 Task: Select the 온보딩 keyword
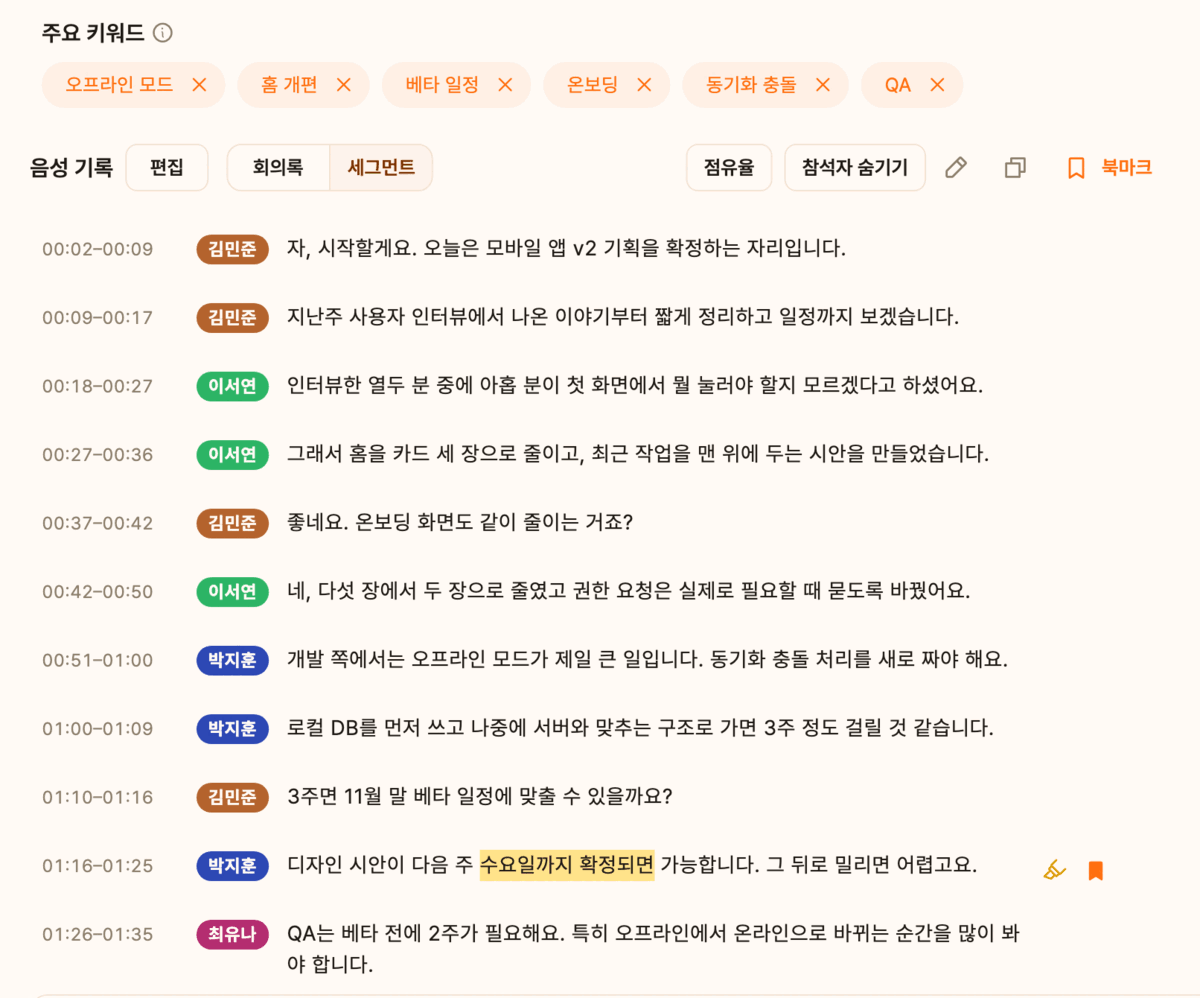point(592,85)
